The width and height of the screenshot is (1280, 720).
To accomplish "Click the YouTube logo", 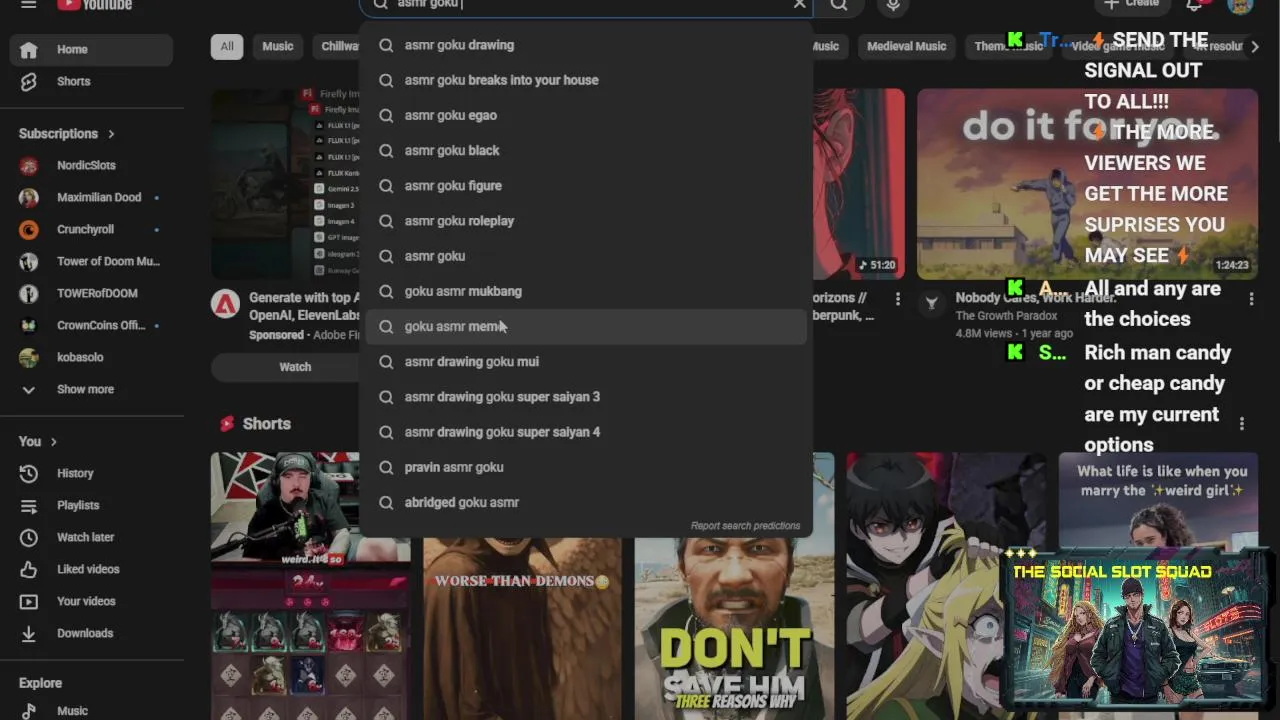I will [94, 4].
